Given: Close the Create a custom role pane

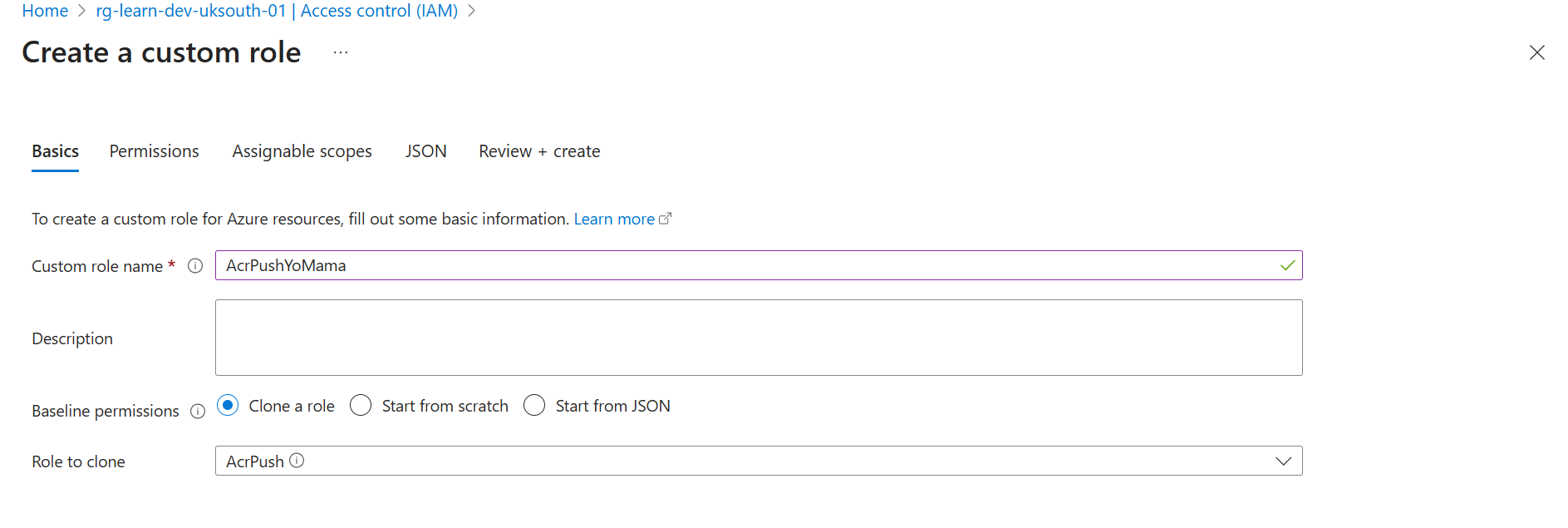Looking at the screenshot, I should 1536,52.
